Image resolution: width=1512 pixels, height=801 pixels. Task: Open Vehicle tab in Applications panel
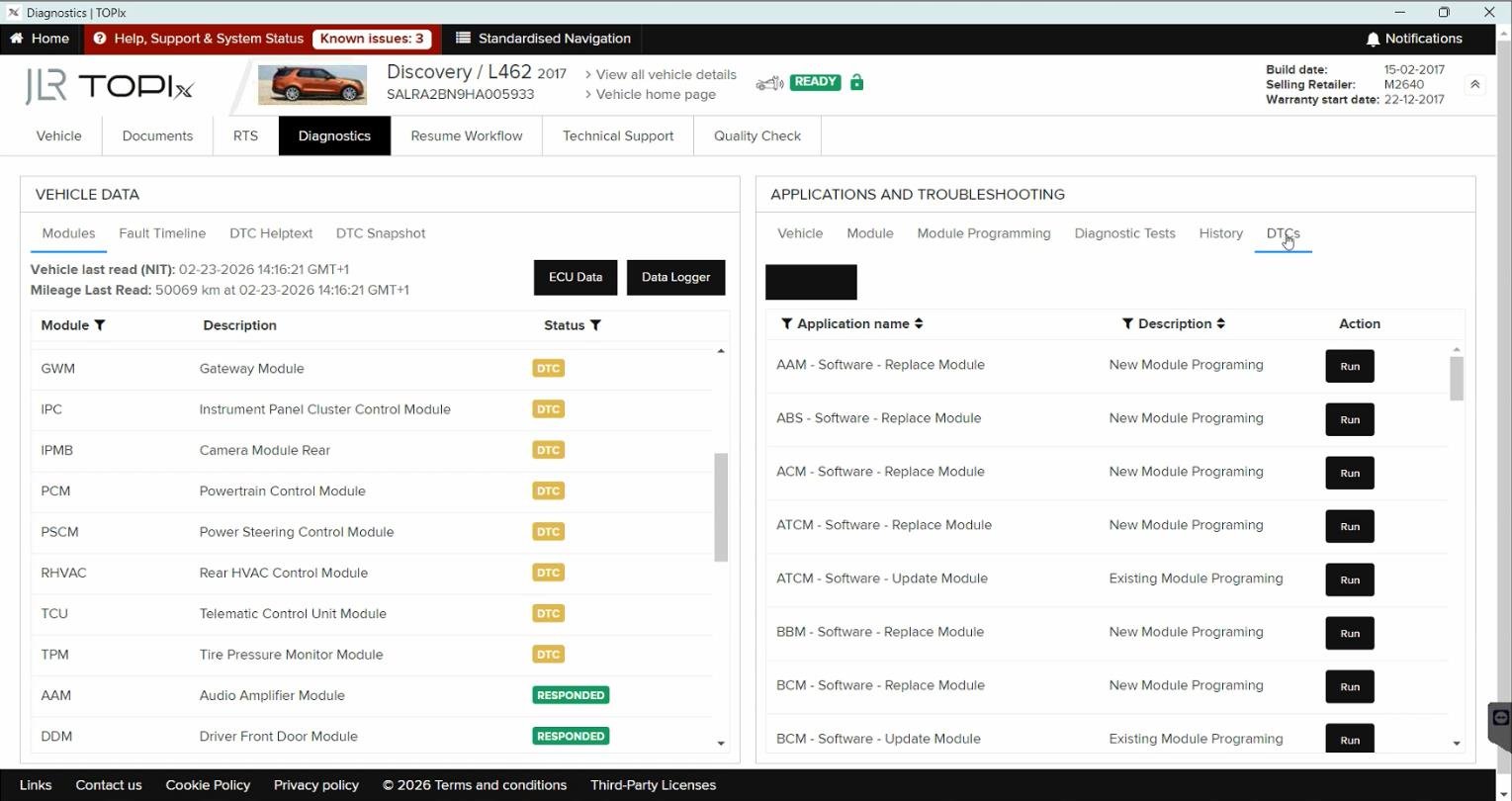[x=800, y=233]
